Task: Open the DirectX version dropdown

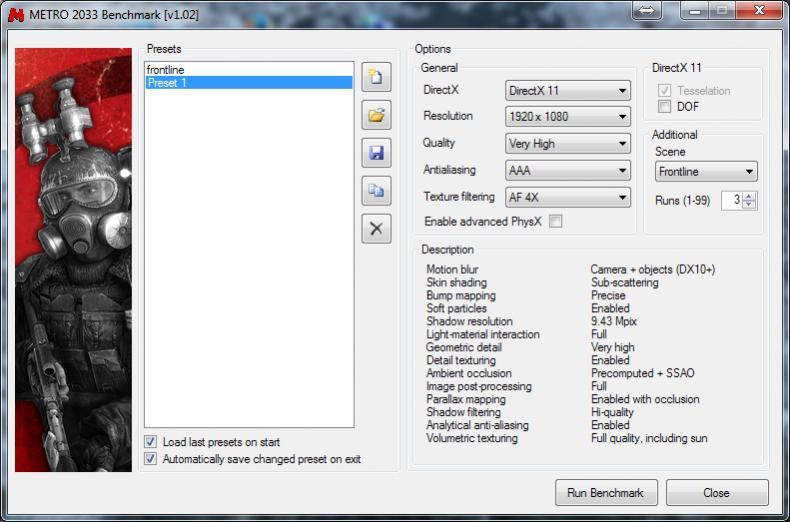Action: 568,91
